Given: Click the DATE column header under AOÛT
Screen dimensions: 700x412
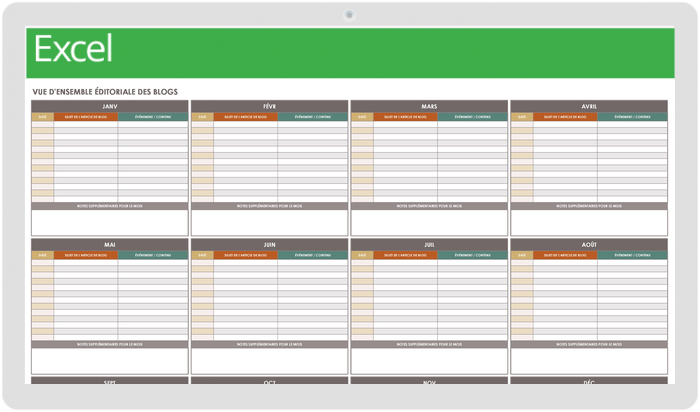Looking at the screenshot, I should [522, 255].
